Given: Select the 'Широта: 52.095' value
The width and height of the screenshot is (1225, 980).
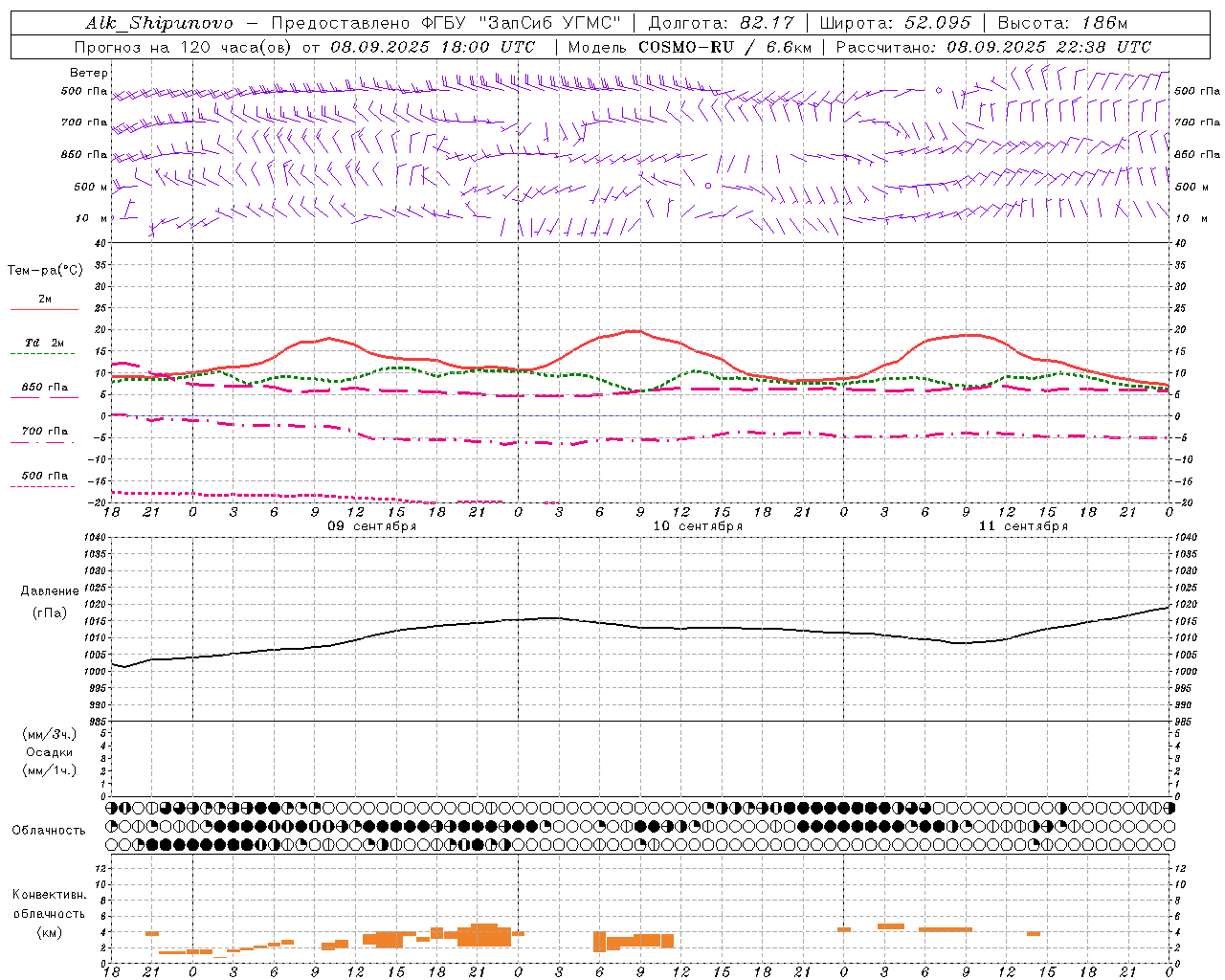Looking at the screenshot, I should tap(895, 23).
